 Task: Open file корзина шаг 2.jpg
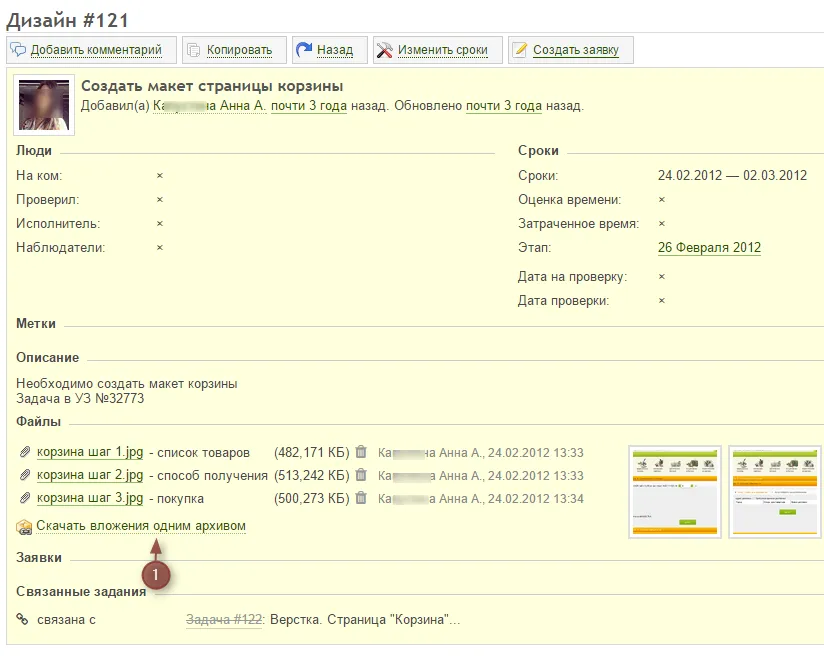[x=90, y=475]
